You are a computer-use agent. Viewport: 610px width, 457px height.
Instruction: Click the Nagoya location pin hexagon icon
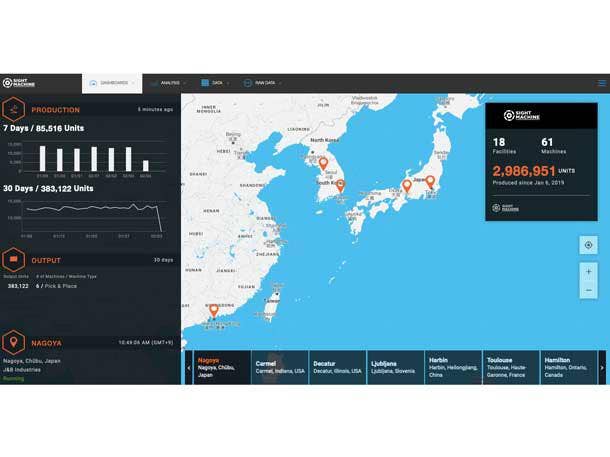click(16, 341)
